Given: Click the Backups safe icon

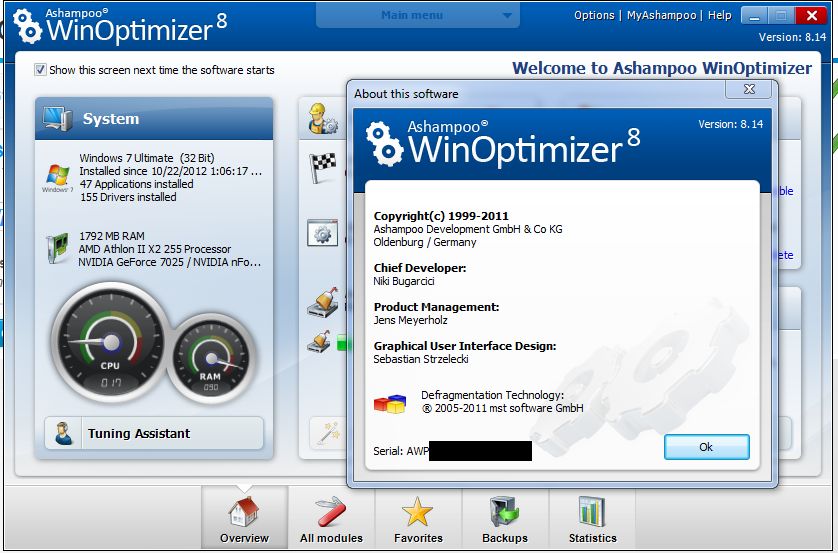Looking at the screenshot, I should (504, 511).
